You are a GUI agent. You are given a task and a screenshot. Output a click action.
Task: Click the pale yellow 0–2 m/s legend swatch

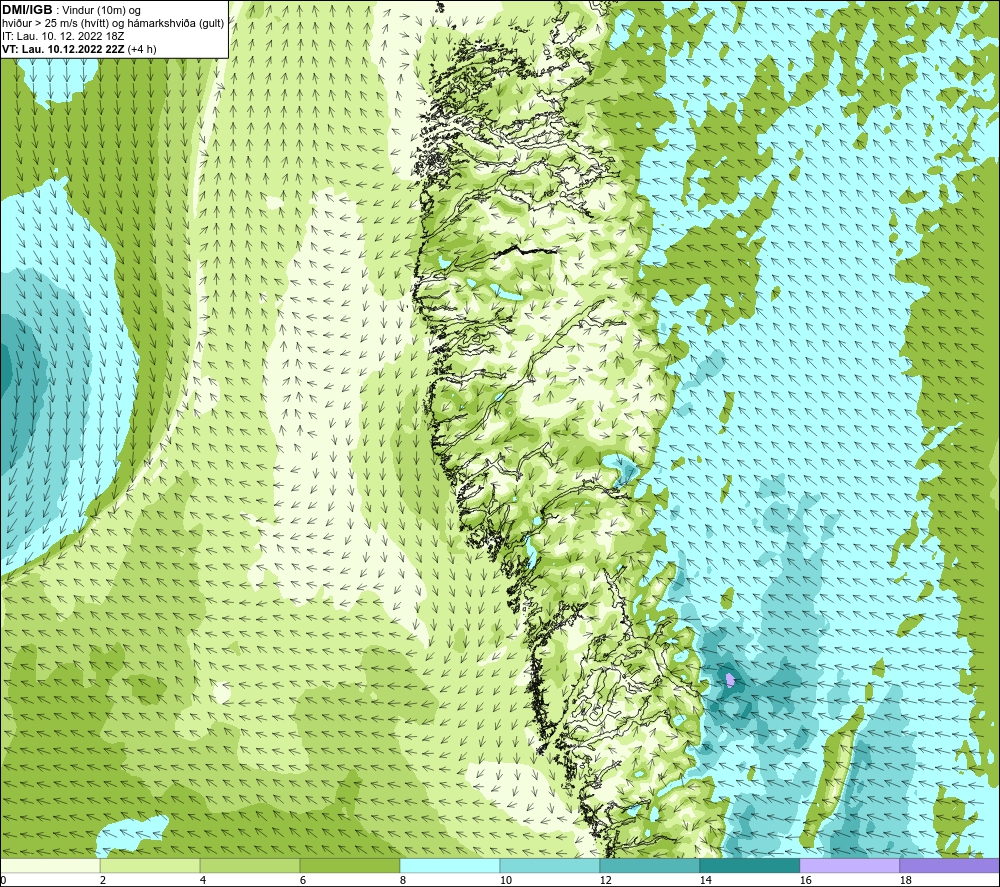tap(50, 865)
